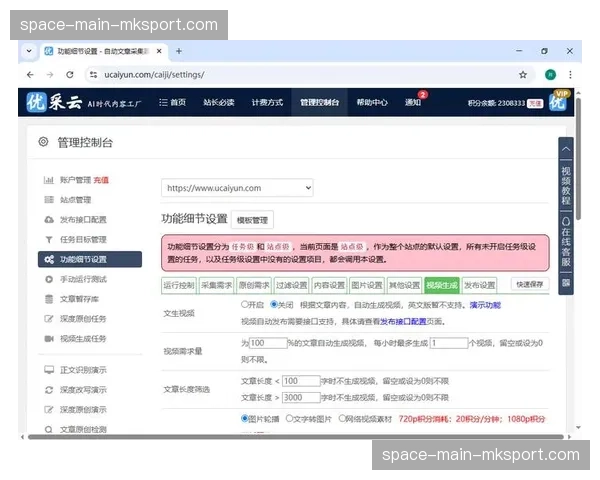Open the 发布接口配置 link in description
This screenshot has height=480, width=600.
(x=403, y=321)
